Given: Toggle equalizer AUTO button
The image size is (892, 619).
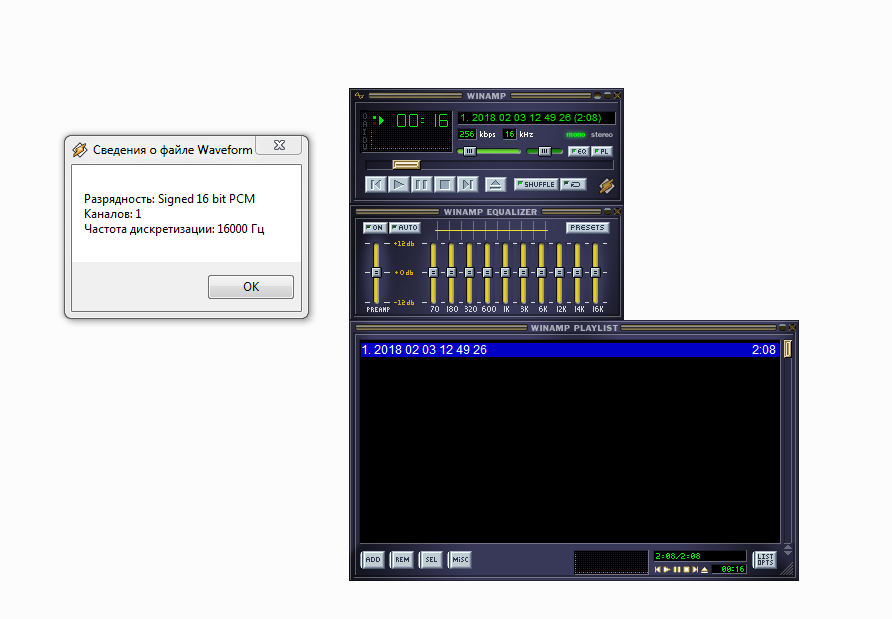Looking at the screenshot, I should pyautogui.click(x=405, y=228).
